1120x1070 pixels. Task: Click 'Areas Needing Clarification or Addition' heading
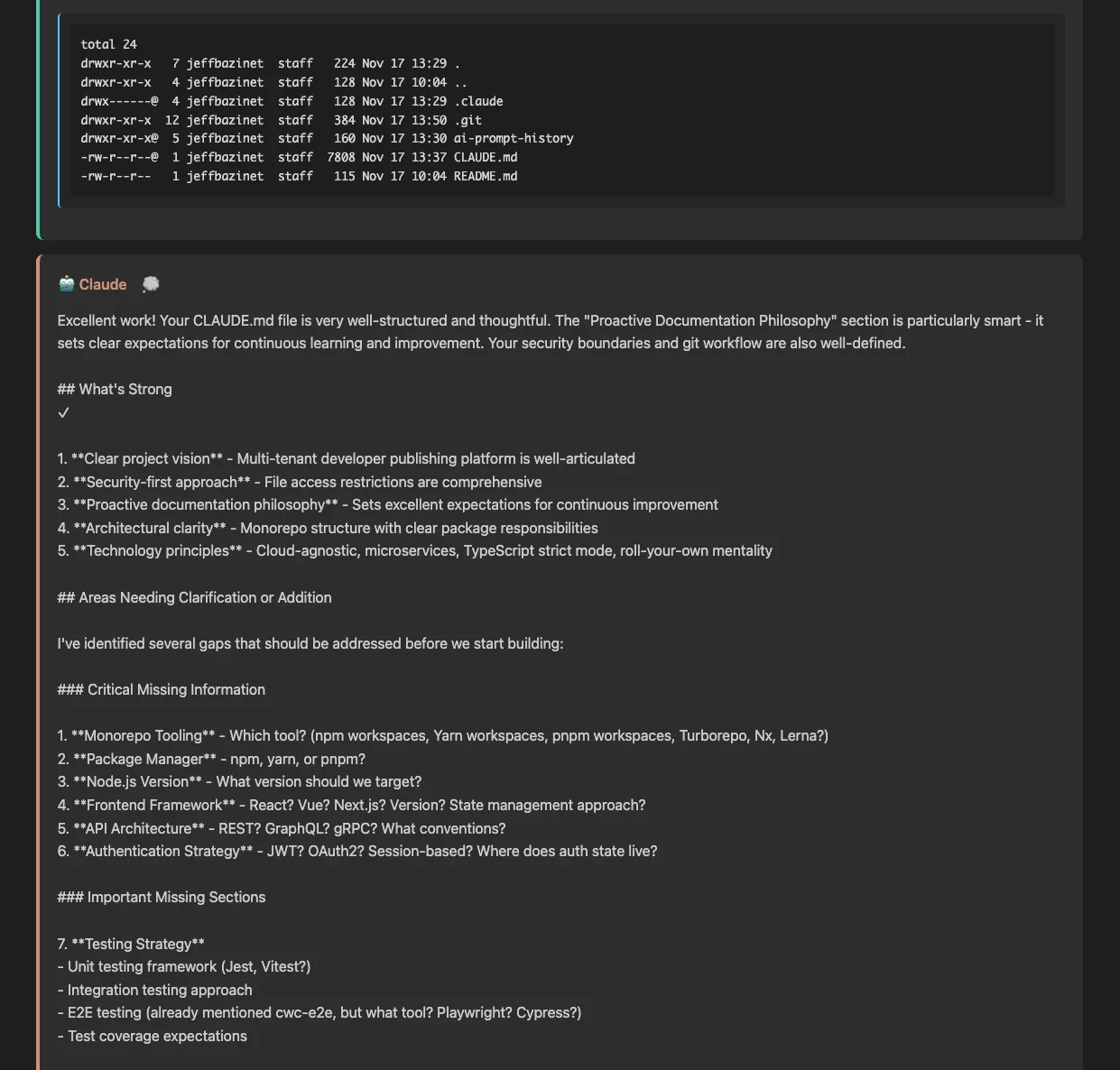[194, 597]
